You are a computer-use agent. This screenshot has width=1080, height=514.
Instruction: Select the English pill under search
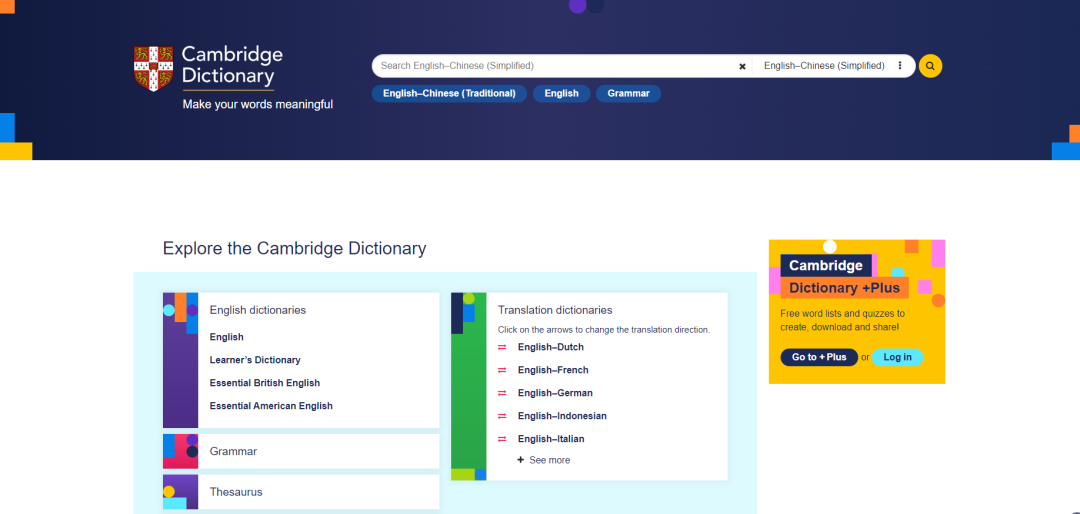click(x=561, y=94)
